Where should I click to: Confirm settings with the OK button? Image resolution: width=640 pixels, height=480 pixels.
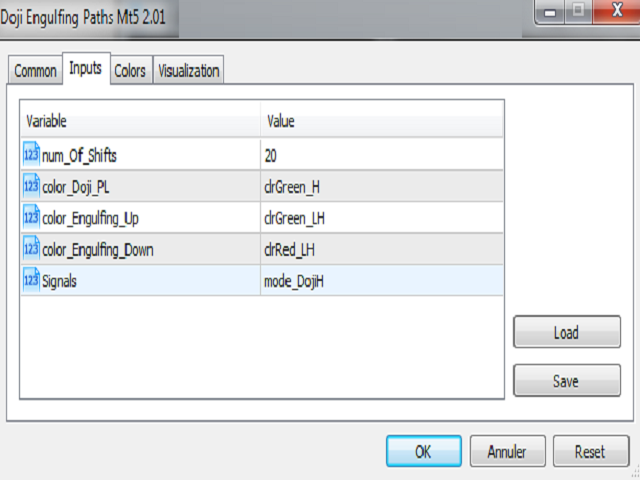coord(424,451)
